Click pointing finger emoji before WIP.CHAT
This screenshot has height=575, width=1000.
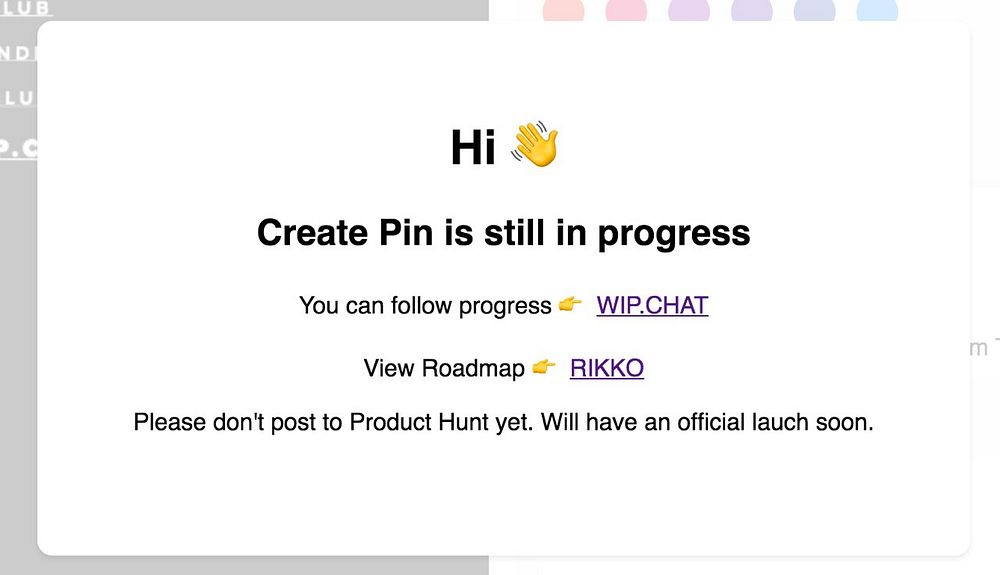571,304
